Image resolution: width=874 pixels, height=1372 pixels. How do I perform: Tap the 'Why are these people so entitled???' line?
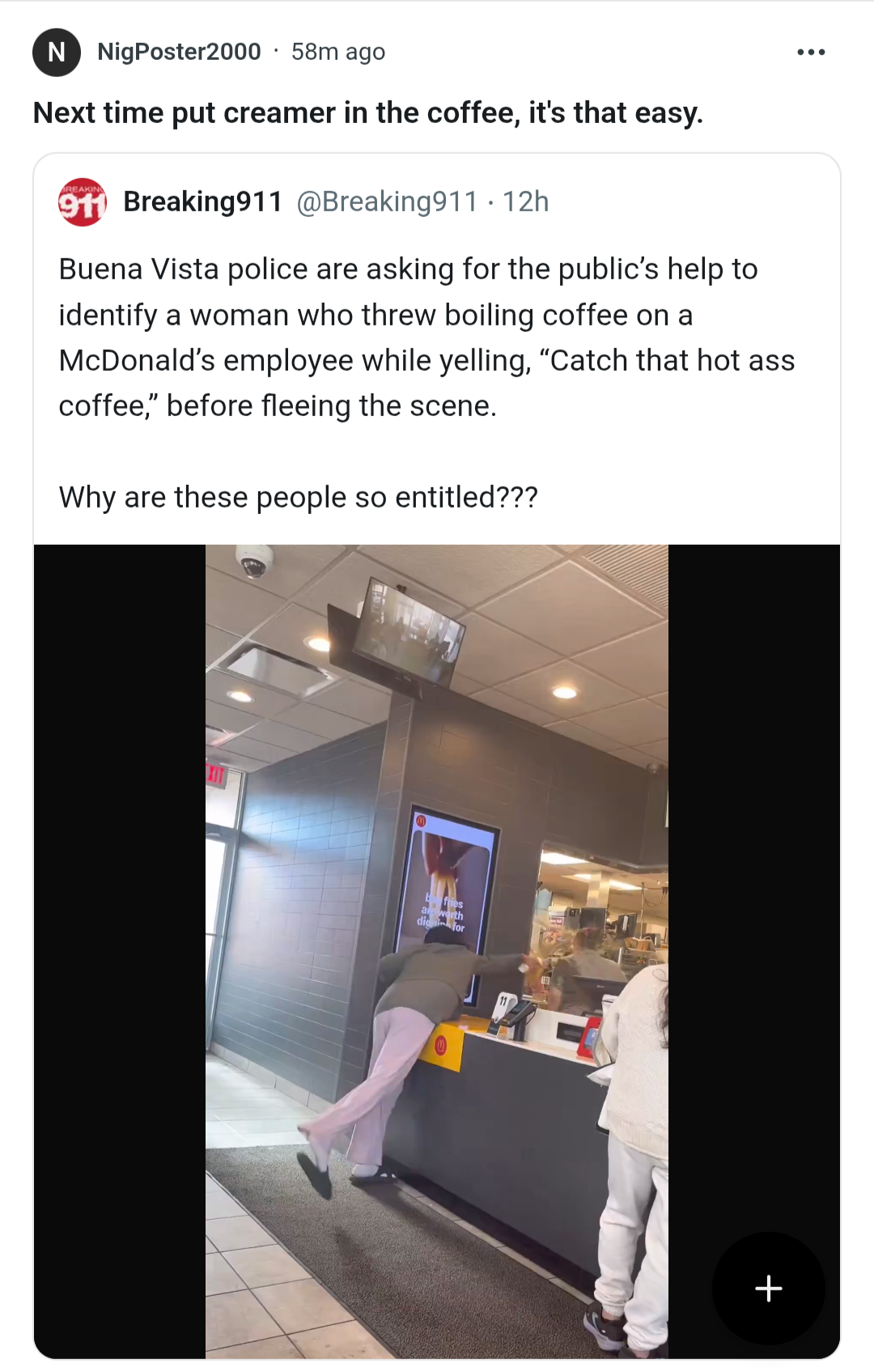tap(298, 497)
